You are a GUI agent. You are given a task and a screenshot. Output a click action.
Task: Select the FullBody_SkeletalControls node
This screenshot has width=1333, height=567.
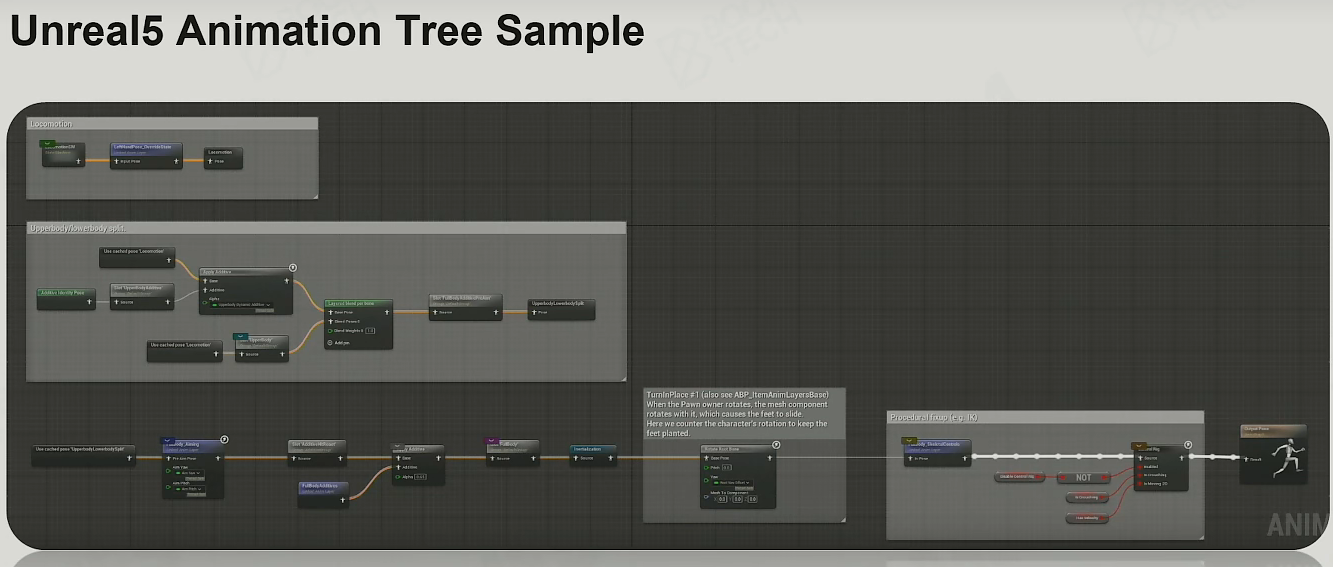tap(937, 452)
